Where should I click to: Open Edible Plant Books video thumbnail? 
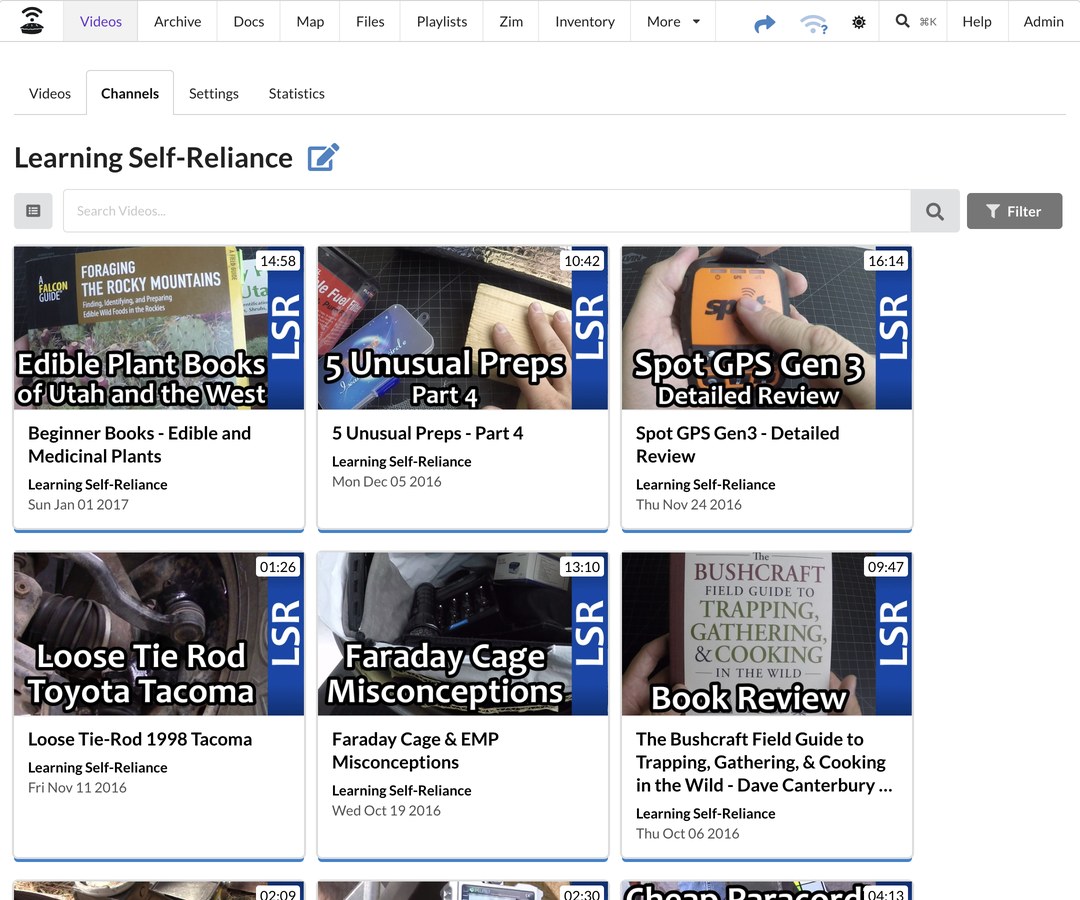click(x=158, y=328)
